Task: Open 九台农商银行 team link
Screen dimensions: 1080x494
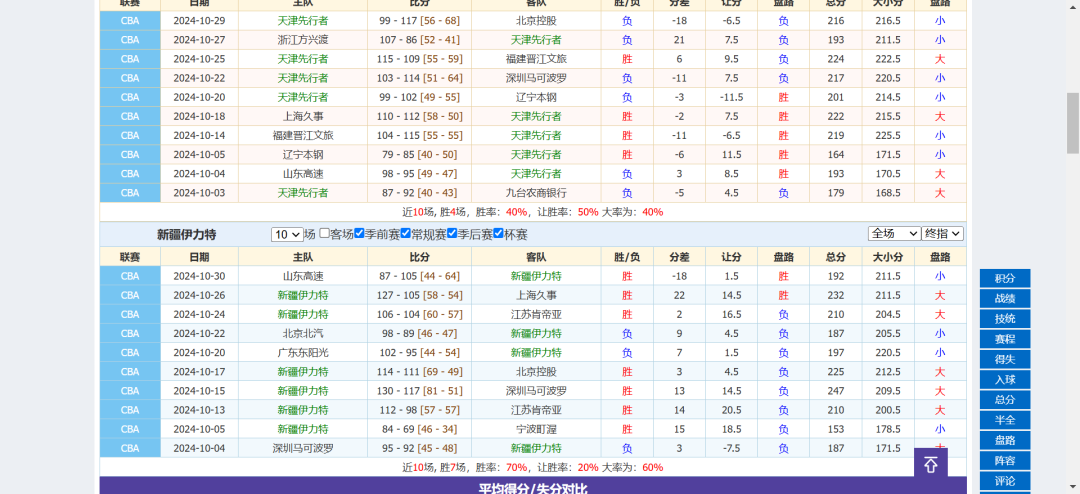Action: tap(536, 193)
